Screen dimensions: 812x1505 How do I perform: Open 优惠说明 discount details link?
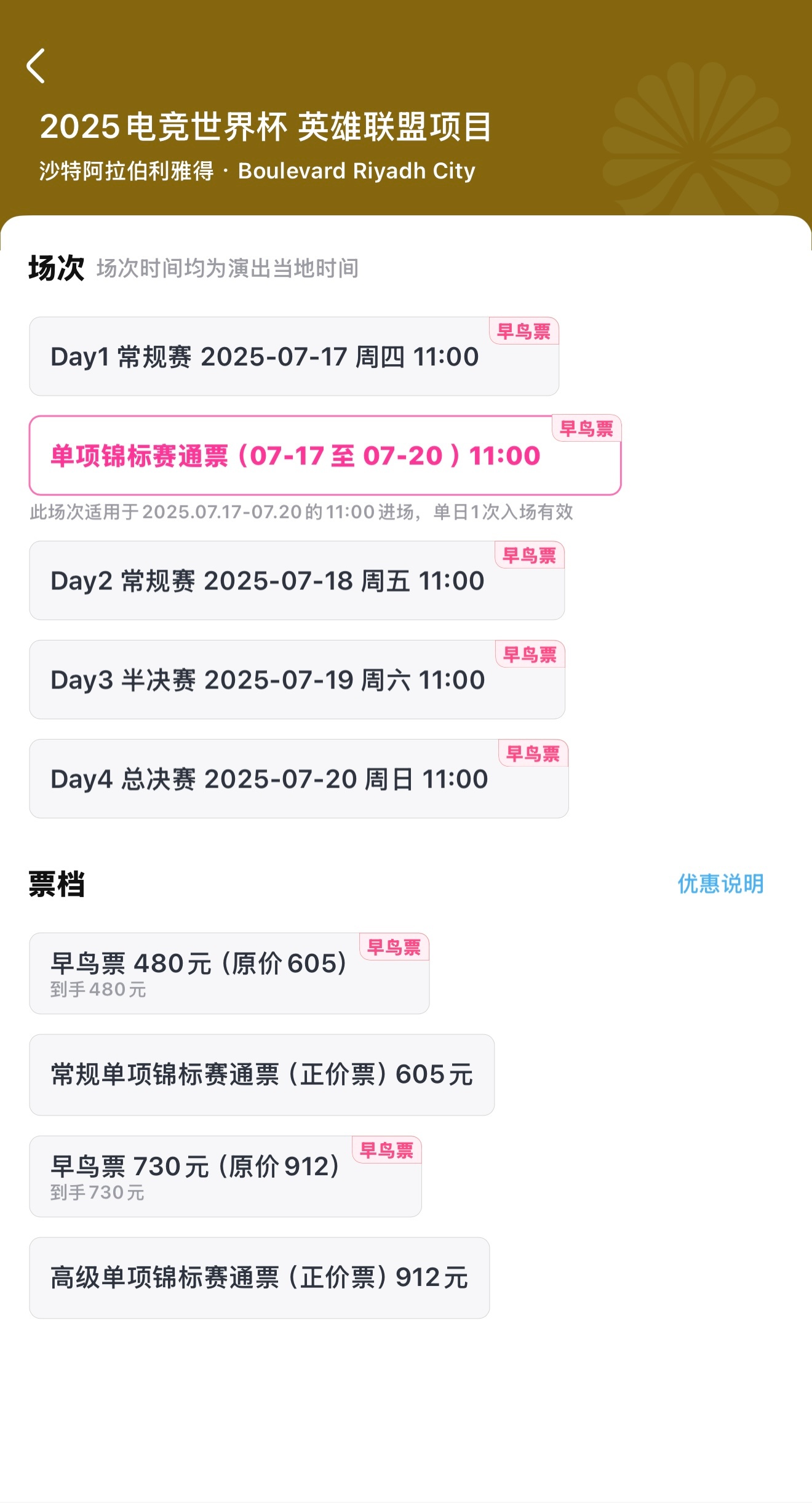click(720, 884)
